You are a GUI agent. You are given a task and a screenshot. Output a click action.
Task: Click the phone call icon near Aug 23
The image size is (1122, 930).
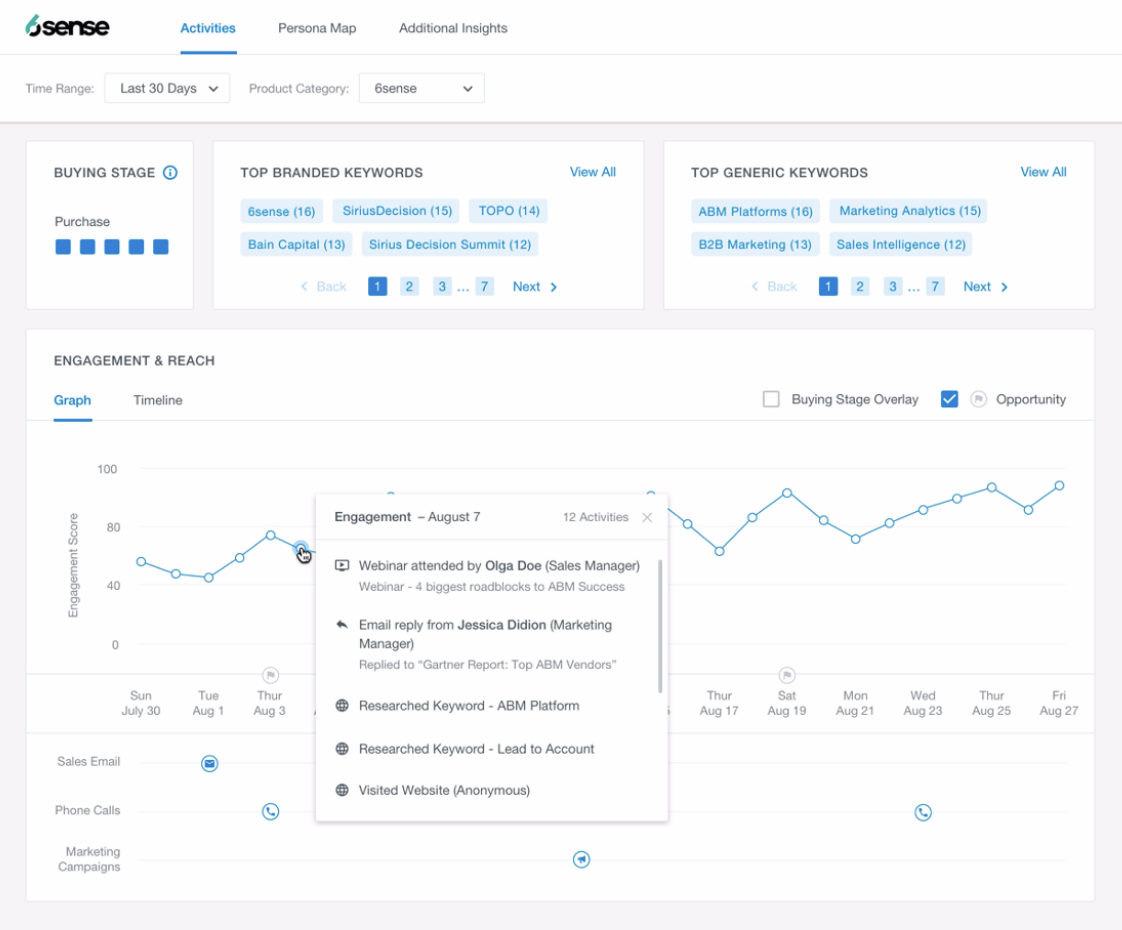point(923,813)
